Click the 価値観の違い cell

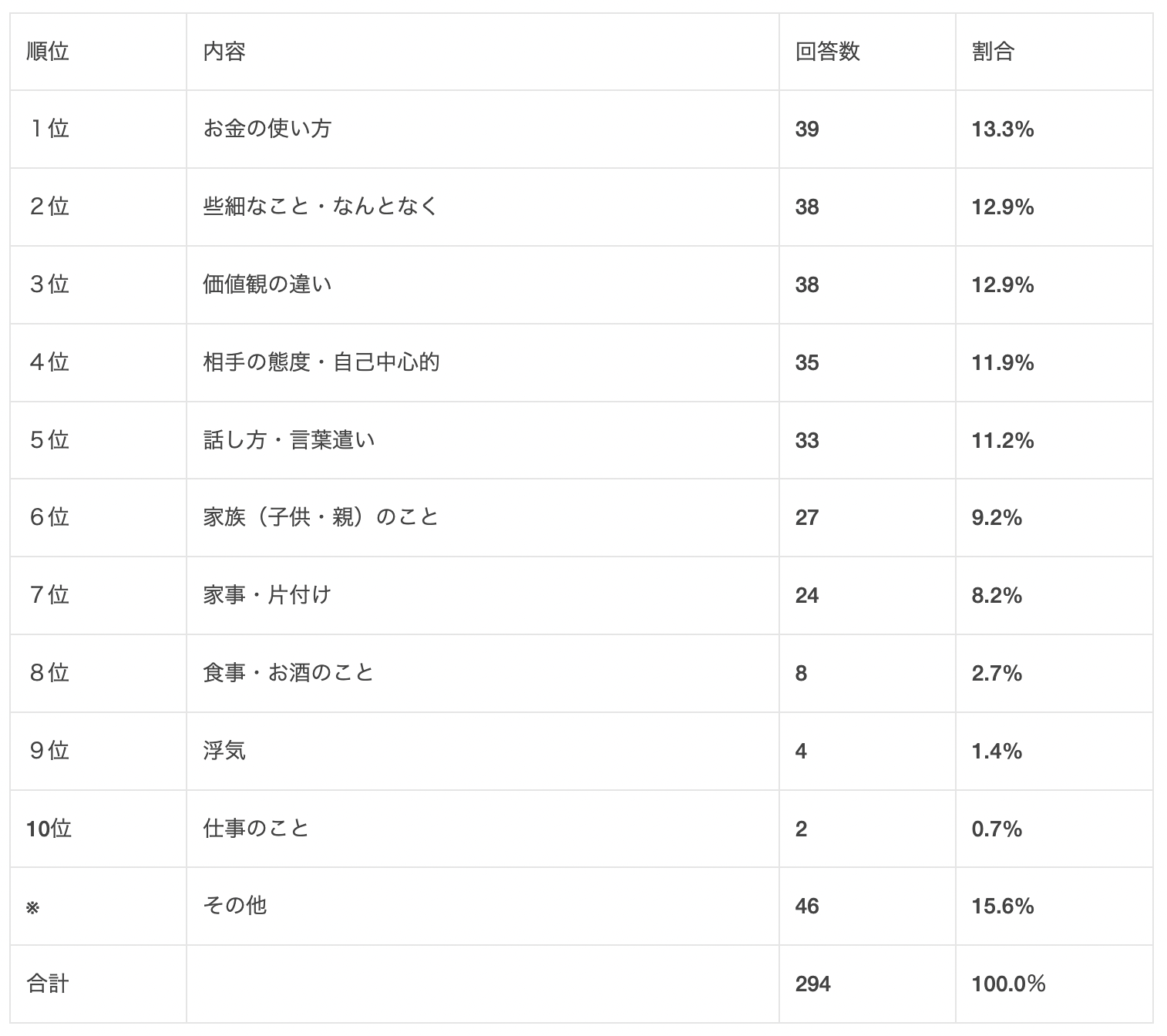click(x=267, y=284)
